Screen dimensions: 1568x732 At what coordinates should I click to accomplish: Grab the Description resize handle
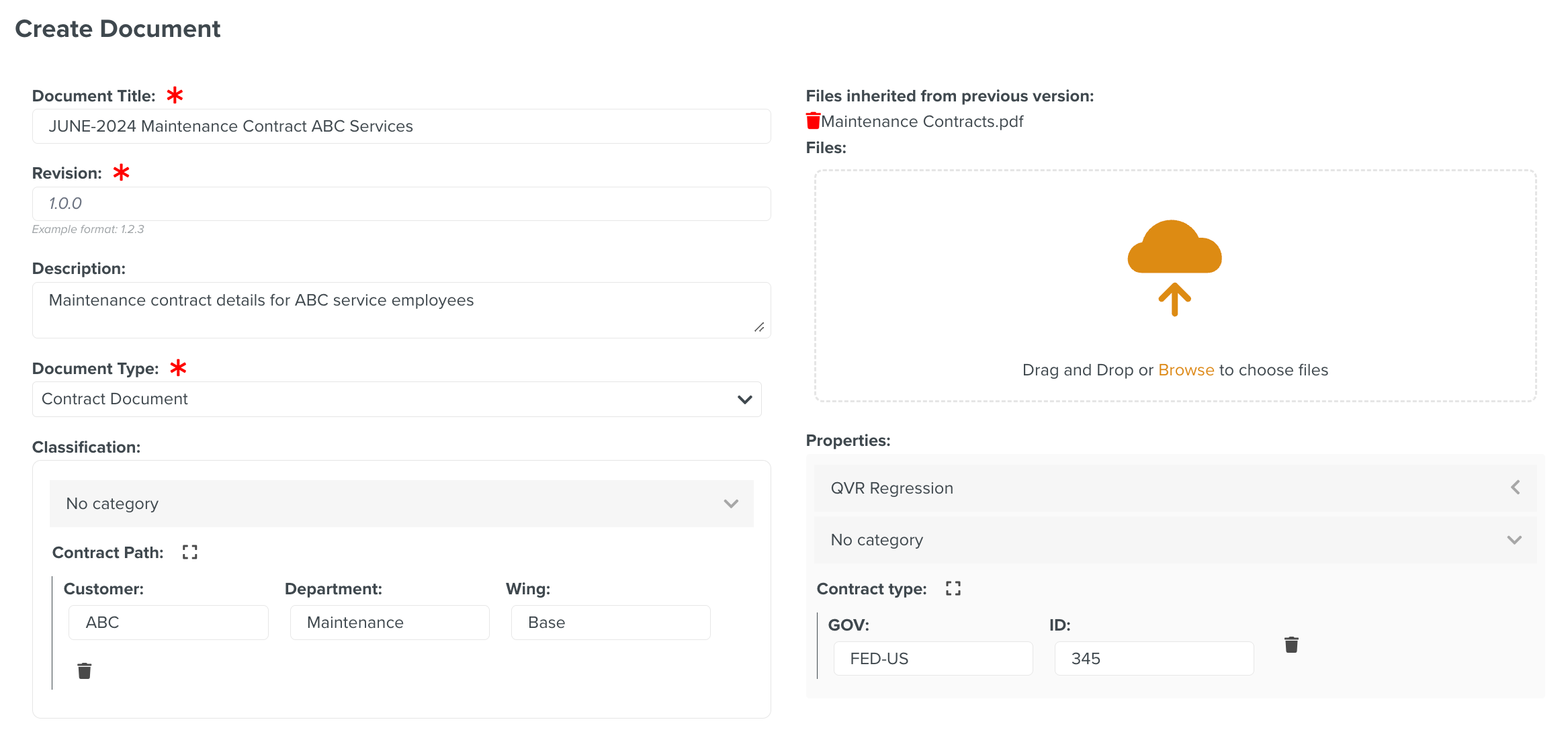(759, 327)
